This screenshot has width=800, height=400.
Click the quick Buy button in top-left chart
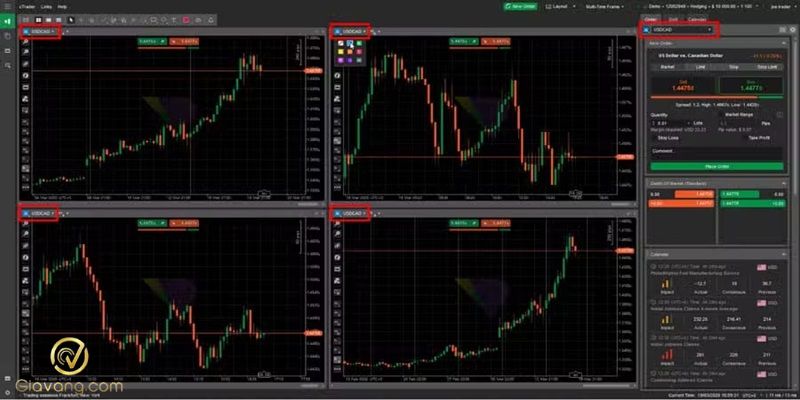152,41
